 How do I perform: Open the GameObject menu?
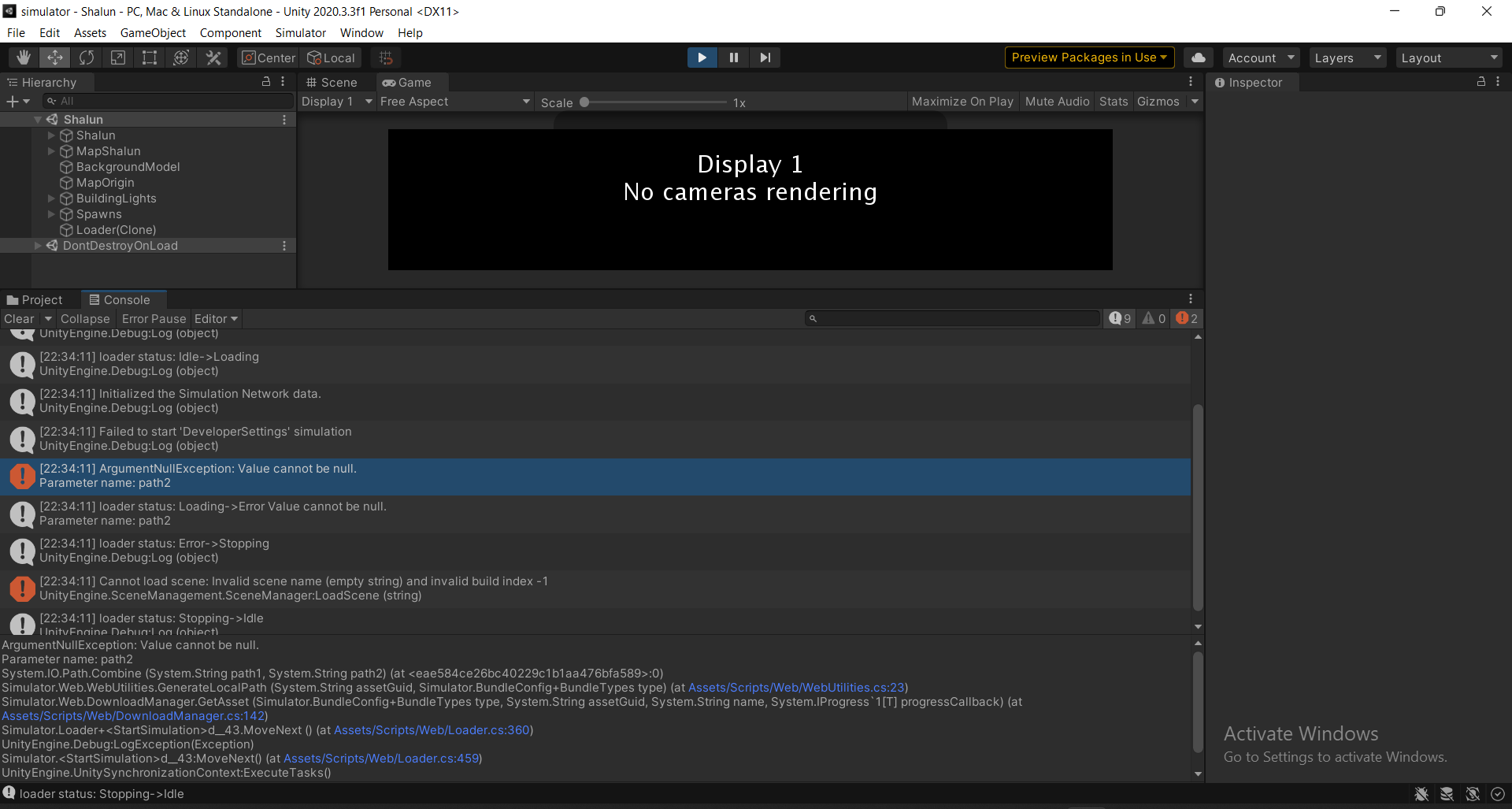(x=153, y=32)
